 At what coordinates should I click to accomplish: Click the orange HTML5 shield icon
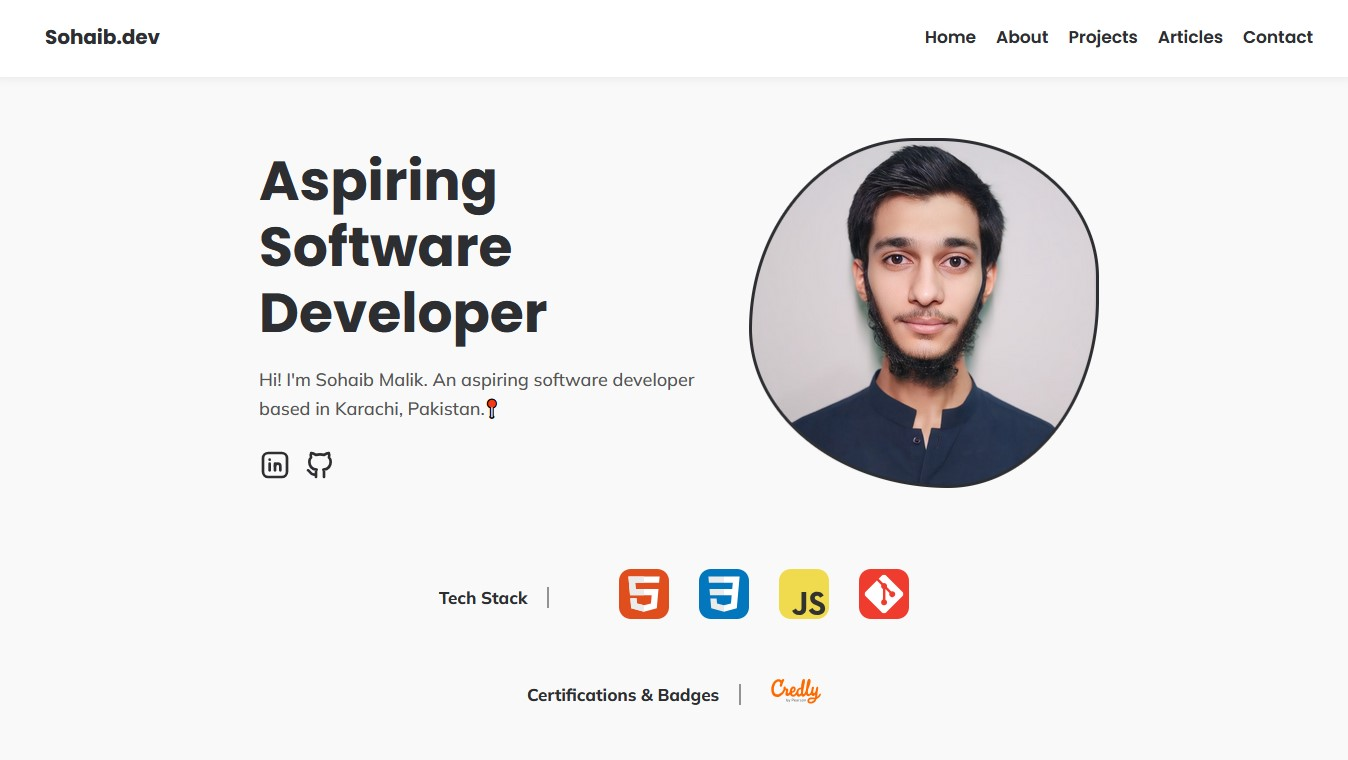[643, 593]
